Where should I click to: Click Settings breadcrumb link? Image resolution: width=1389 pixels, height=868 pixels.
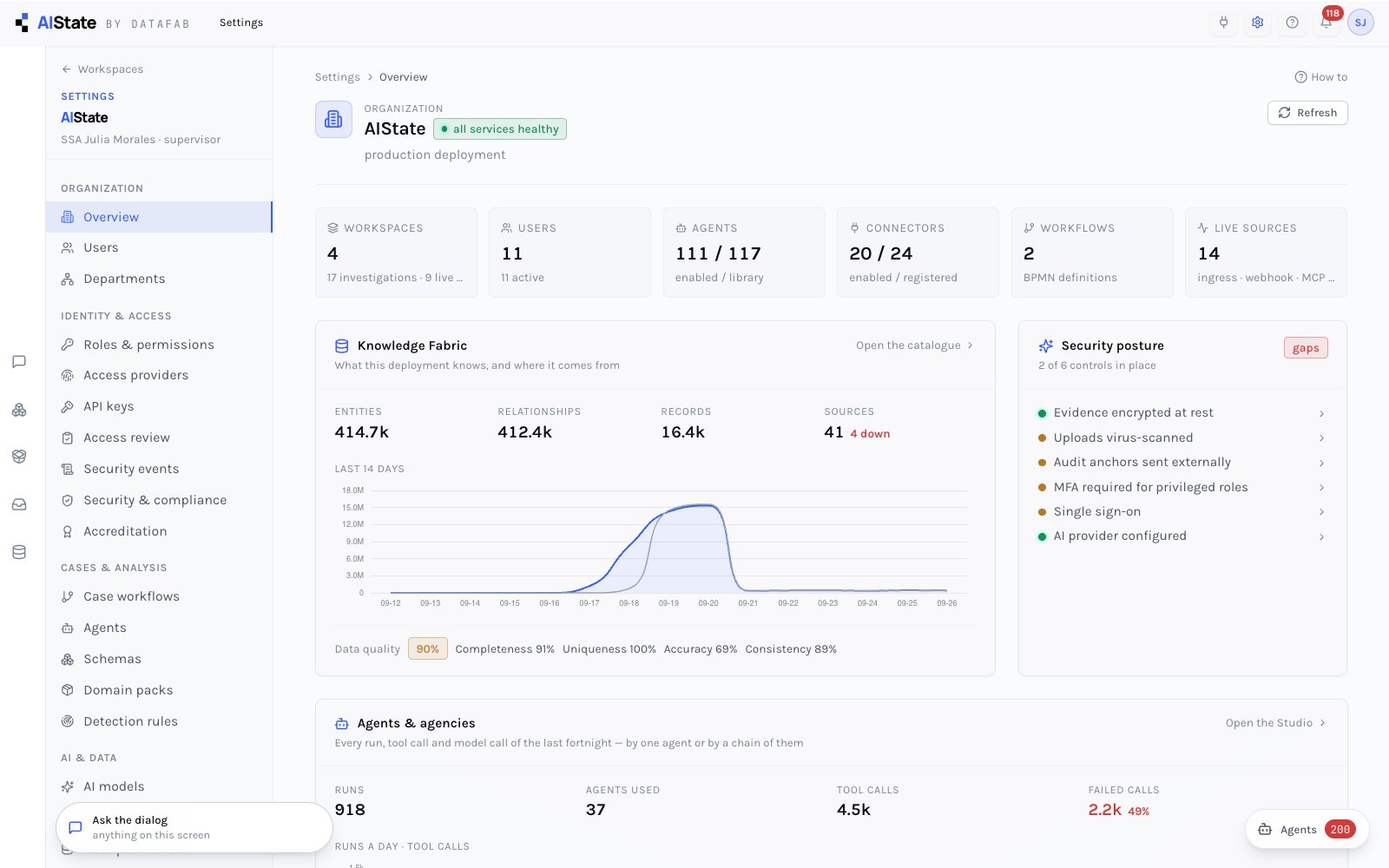tap(337, 77)
